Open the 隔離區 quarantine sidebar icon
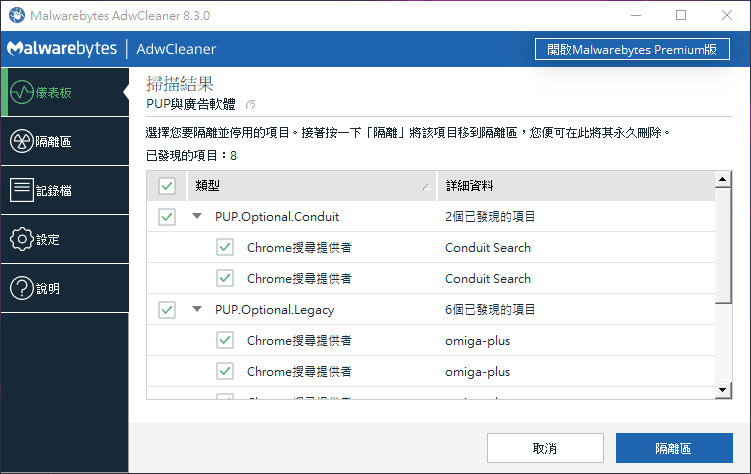The image size is (751, 474). pos(22,141)
